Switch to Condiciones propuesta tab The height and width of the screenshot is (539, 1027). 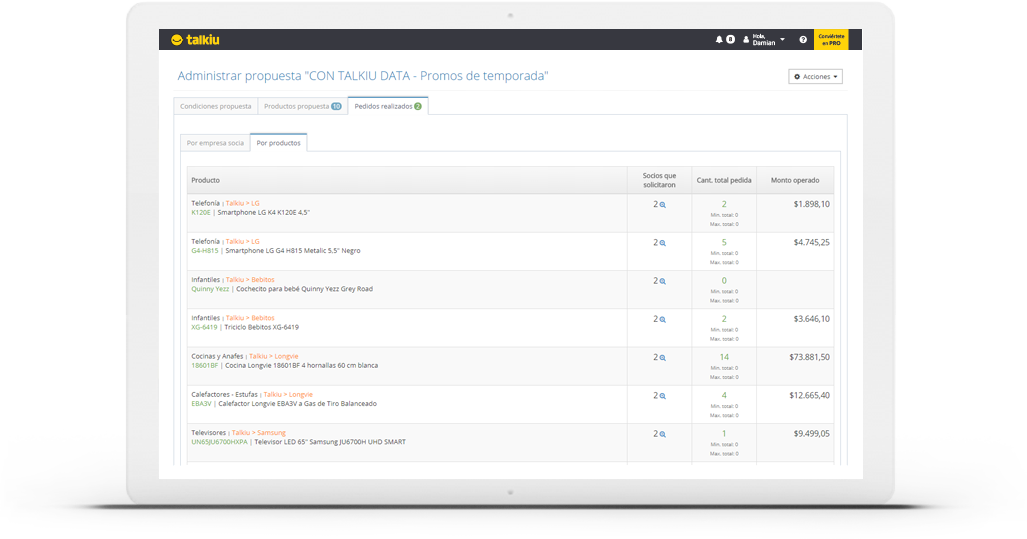pos(215,106)
